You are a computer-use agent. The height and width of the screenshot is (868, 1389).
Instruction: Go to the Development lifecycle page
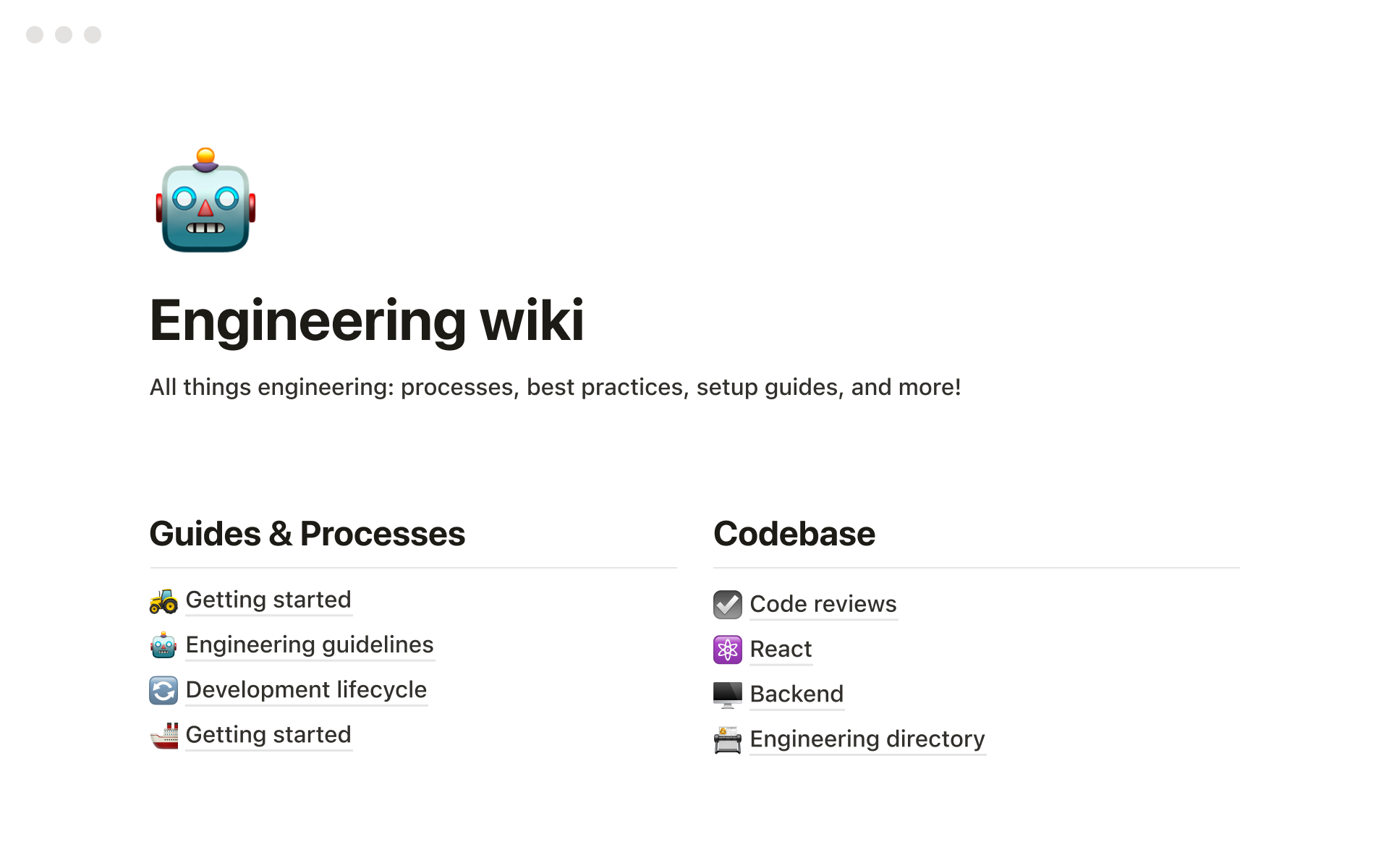point(306,690)
